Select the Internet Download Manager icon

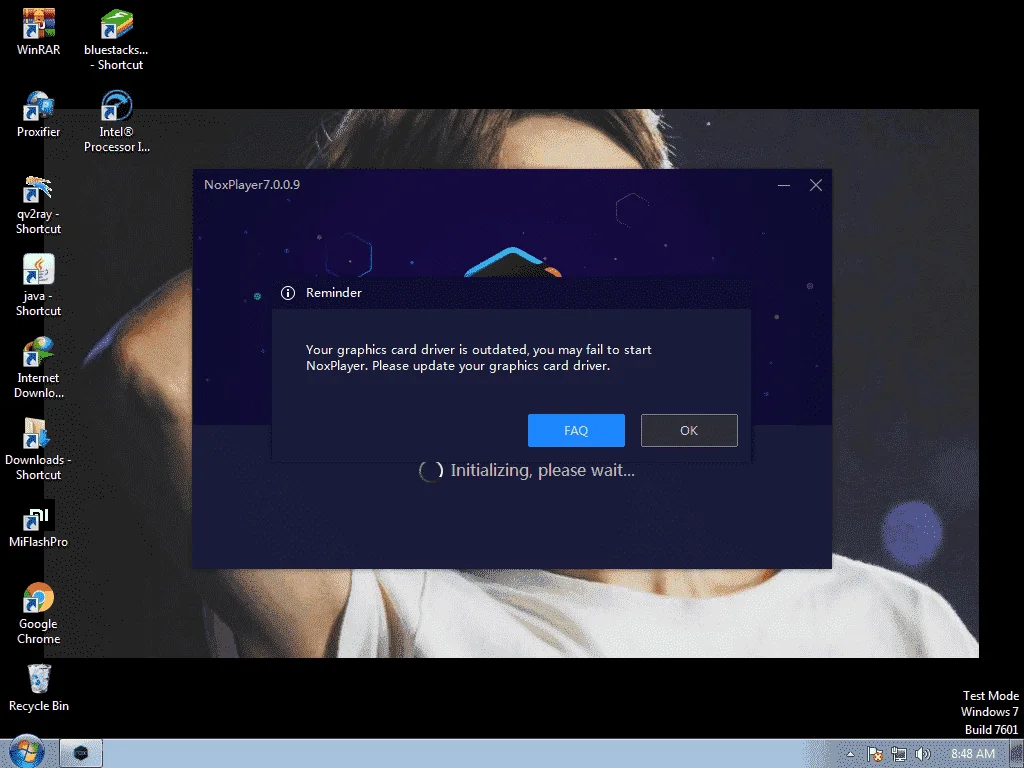click(39, 368)
